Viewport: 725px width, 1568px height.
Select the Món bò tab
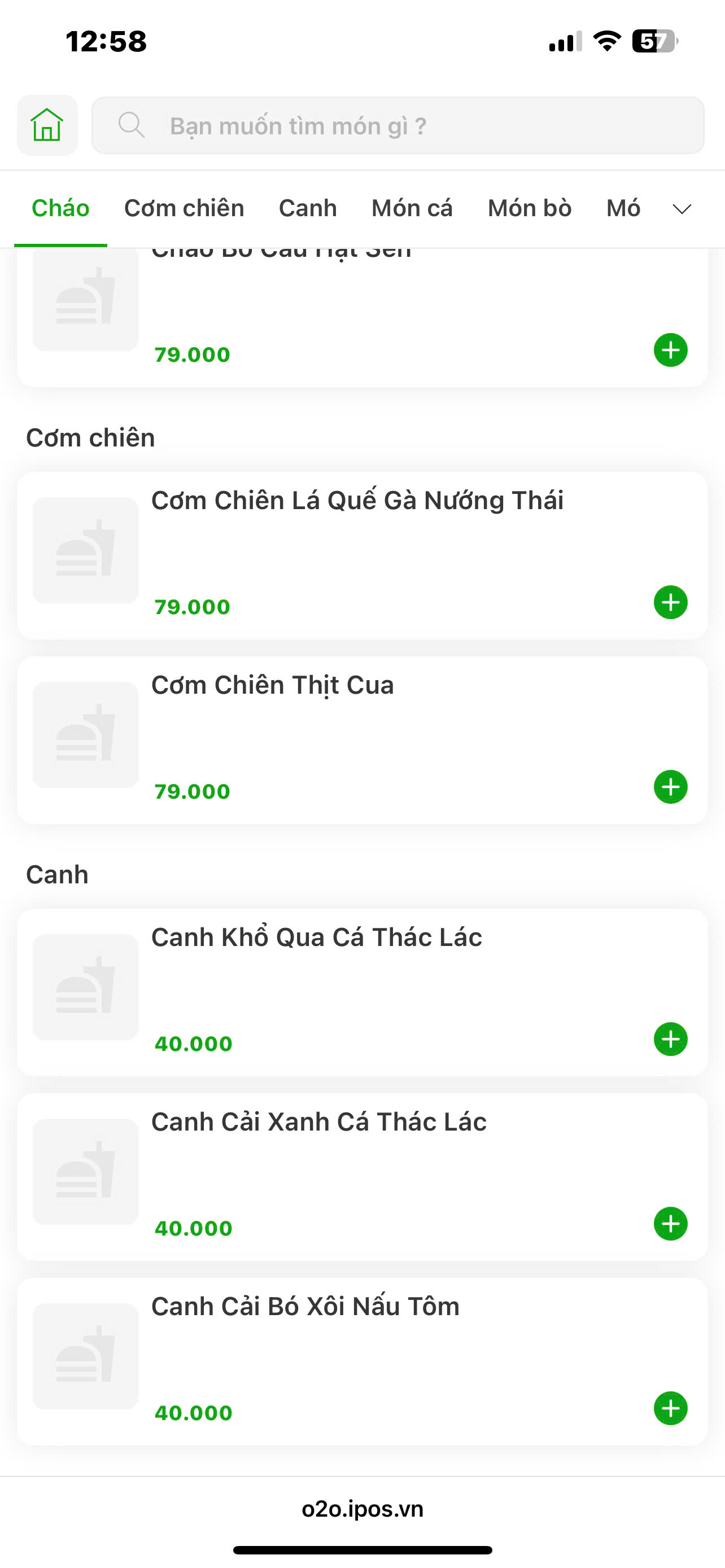click(x=530, y=209)
